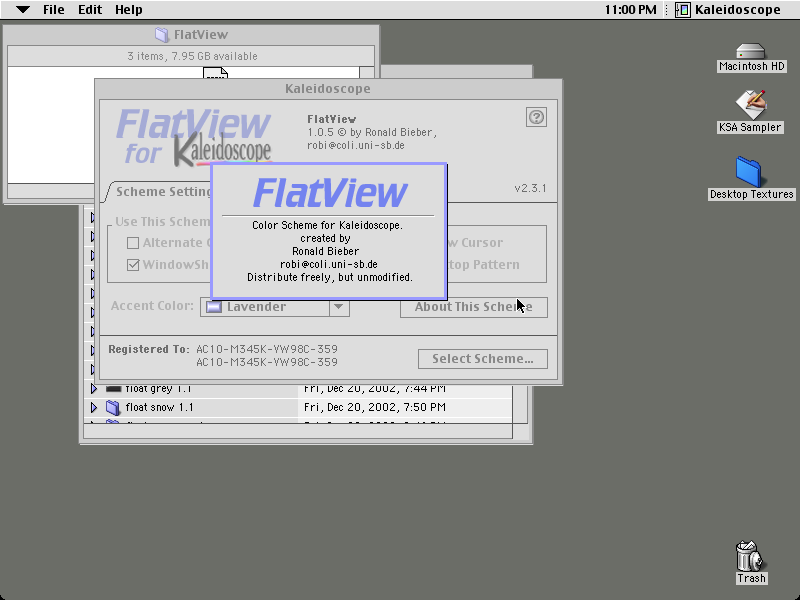Open the Help menu
Image resolution: width=800 pixels, height=600 pixels.
coord(129,10)
